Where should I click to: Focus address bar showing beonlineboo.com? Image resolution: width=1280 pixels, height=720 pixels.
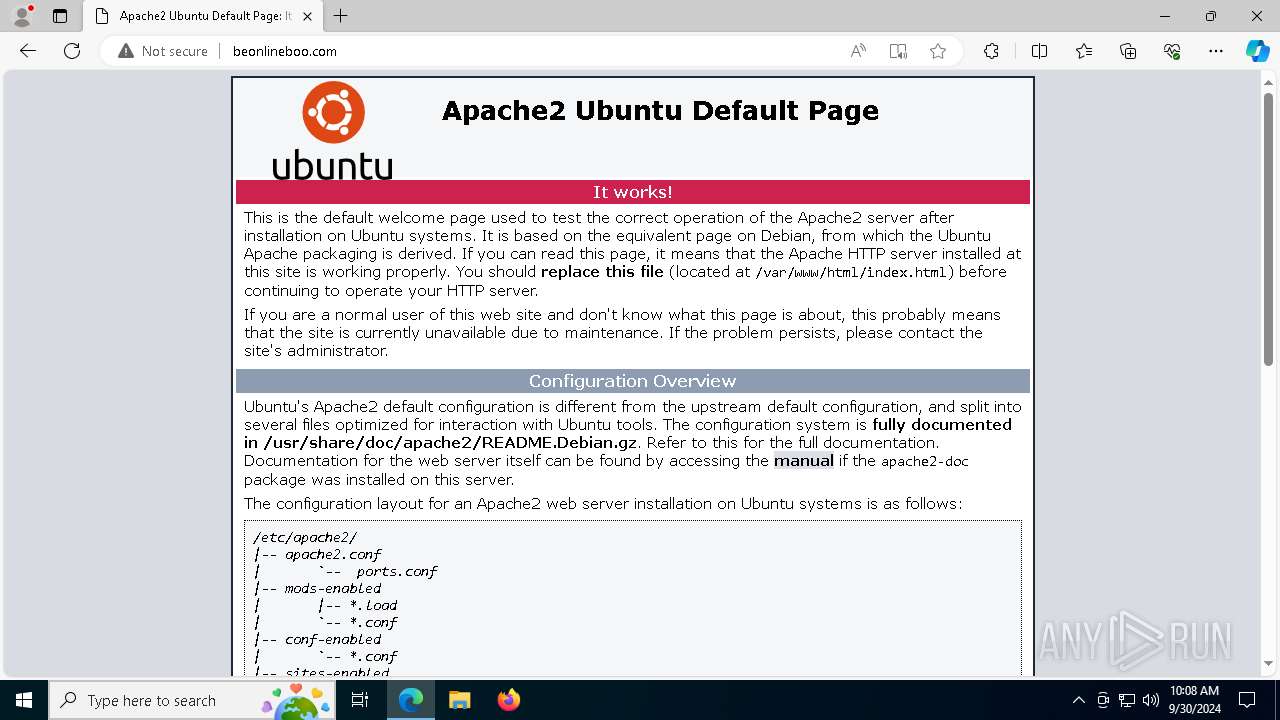coord(530,51)
